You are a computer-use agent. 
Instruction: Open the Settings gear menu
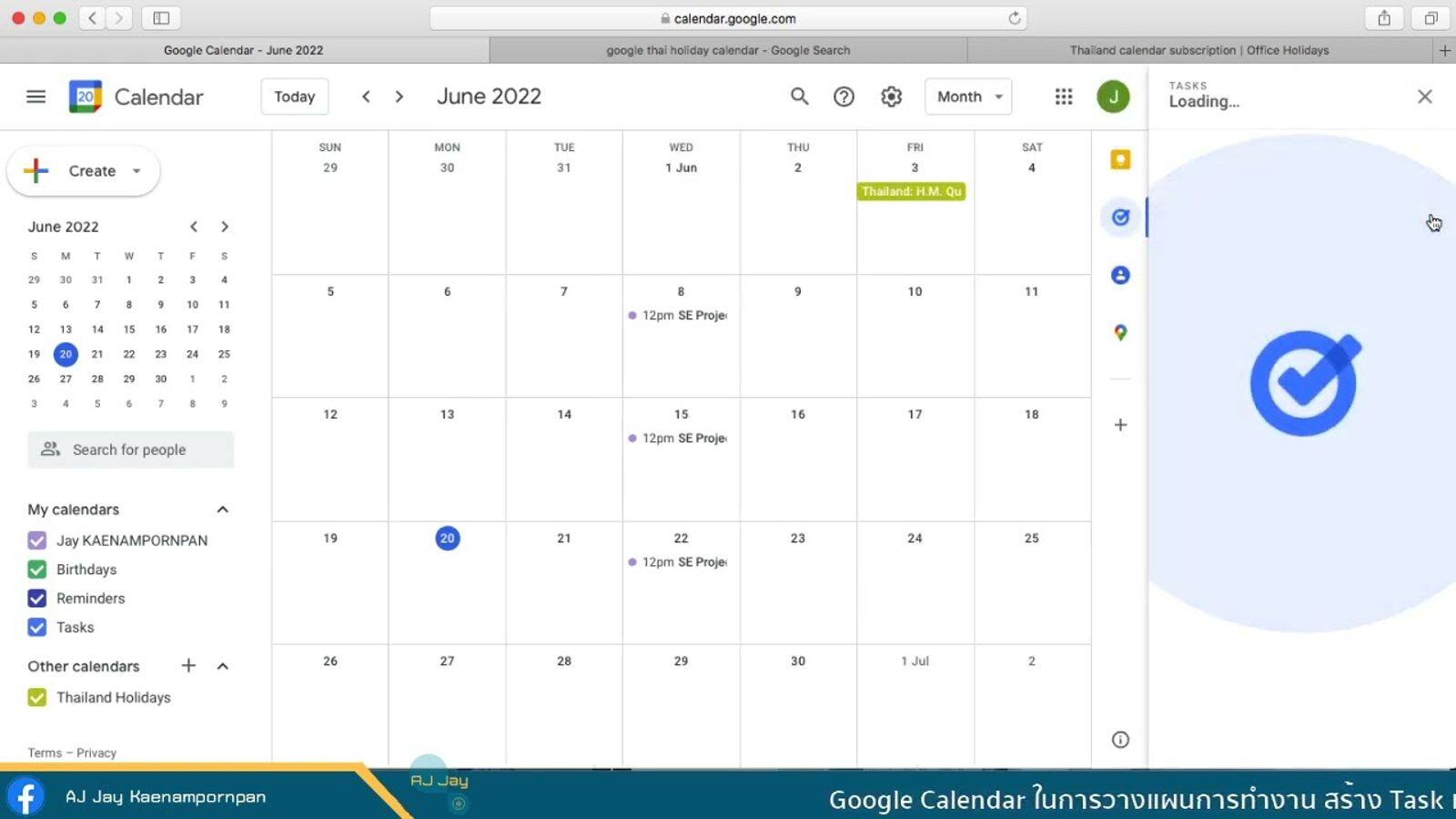891,96
